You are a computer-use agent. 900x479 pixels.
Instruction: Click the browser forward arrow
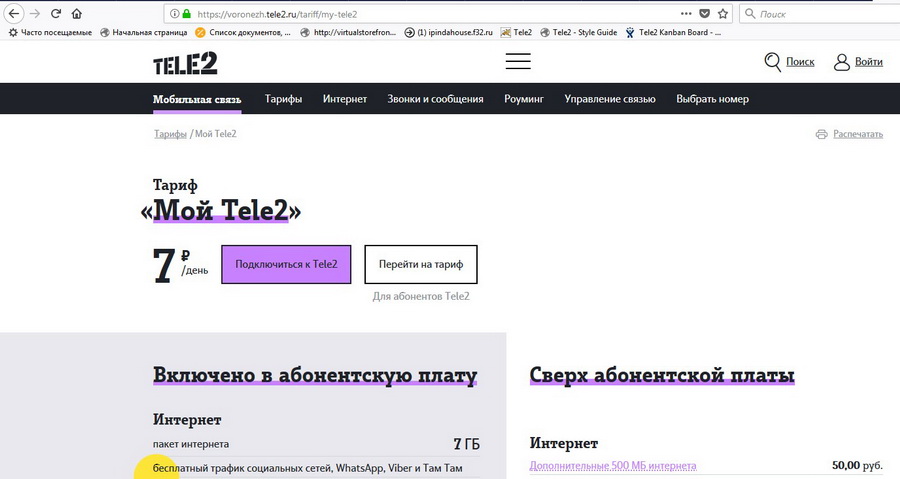[34, 14]
